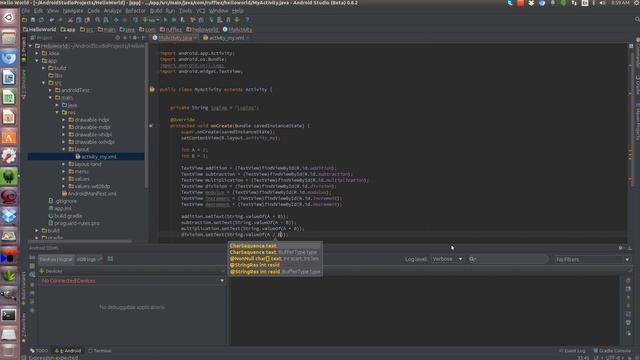Click the HelloWorld breadcrumb in navigation bar
Viewport: 640px width, 360px height.
click(40, 29)
